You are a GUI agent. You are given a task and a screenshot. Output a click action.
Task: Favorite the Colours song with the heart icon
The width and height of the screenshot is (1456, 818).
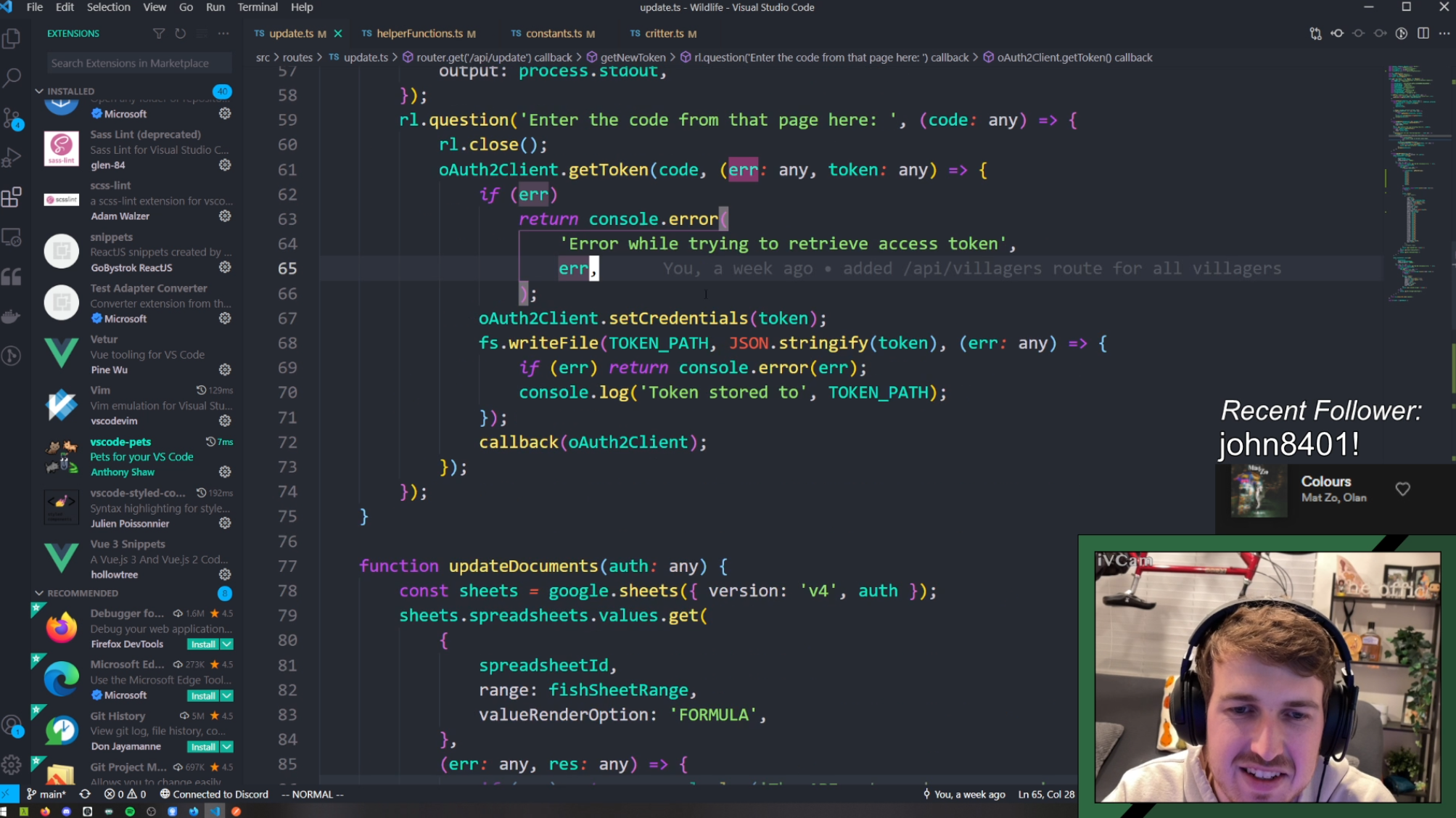point(1402,489)
